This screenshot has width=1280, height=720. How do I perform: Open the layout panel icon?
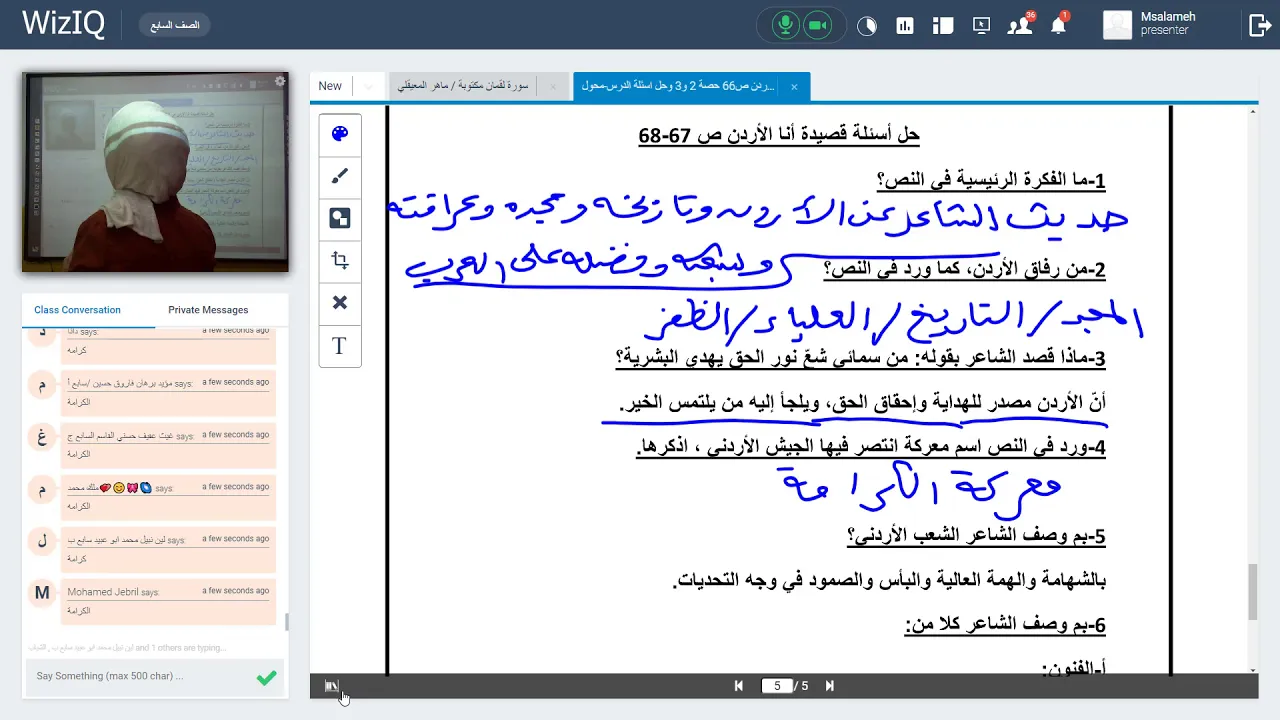943,26
